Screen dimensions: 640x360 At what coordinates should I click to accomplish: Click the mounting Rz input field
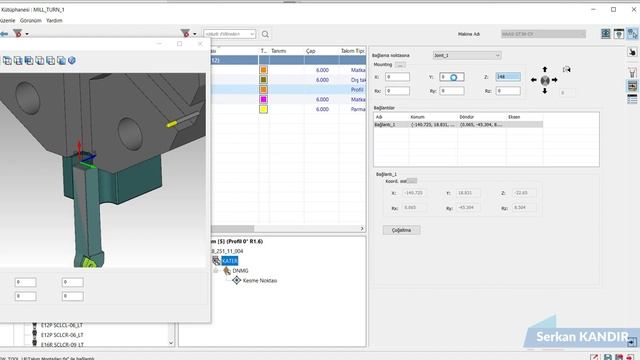(508, 91)
